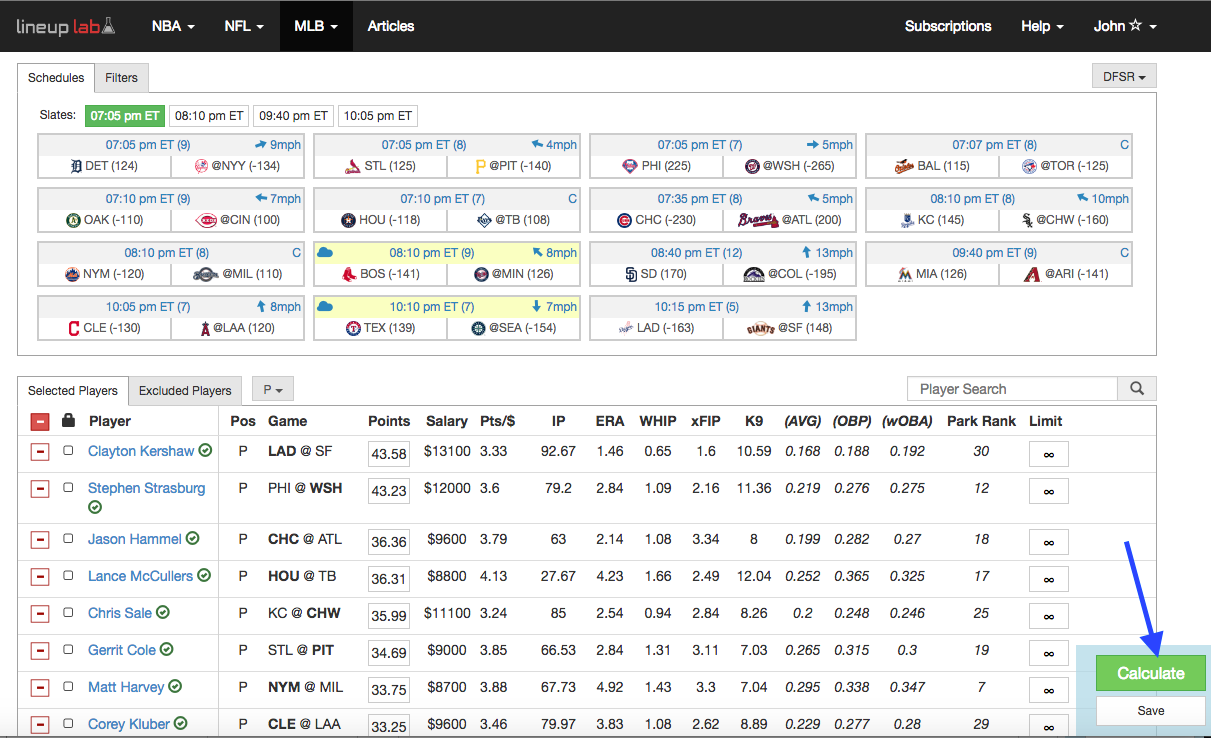Click the green check icon beside Clayton Kershaw
This screenshot has width=1211, height=738.
click(x=205, y=451)
